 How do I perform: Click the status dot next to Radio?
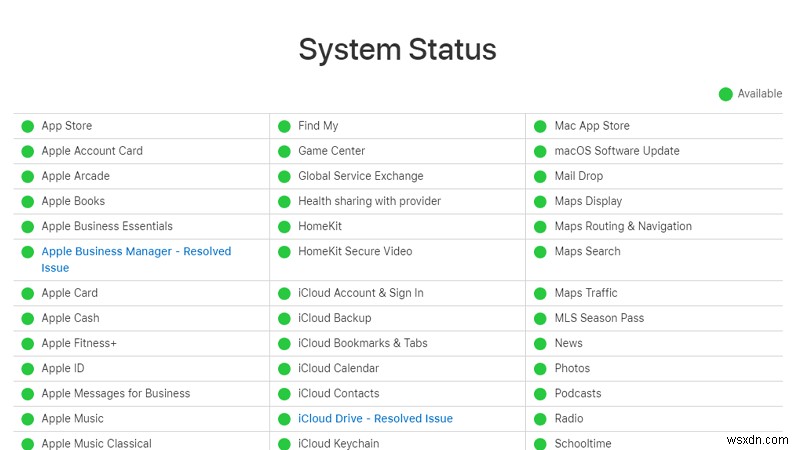tap(540, 419)
